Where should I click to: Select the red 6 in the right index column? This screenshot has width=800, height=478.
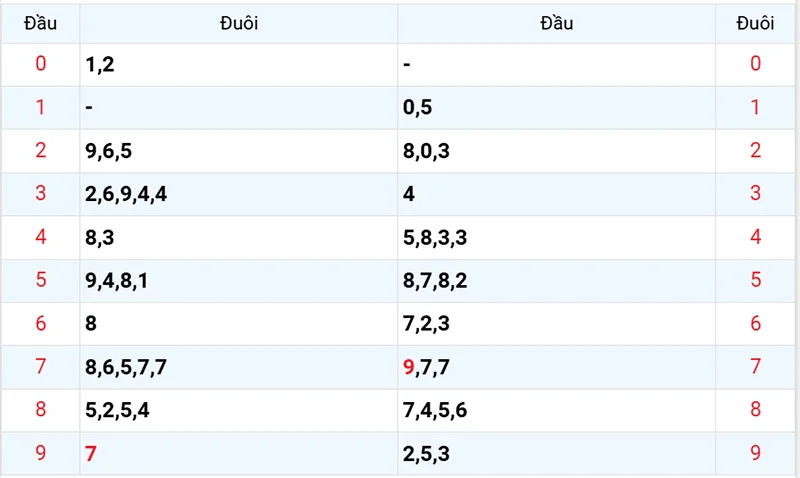pos(755,324)
